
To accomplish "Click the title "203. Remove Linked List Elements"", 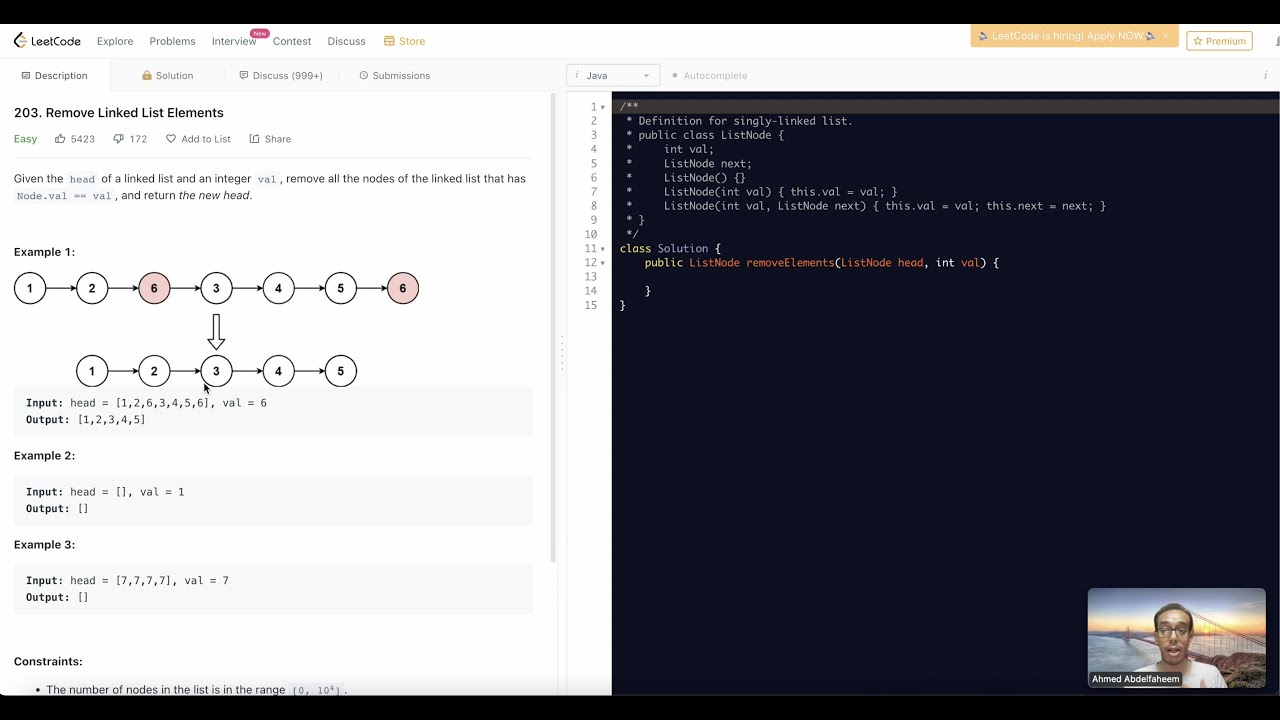I will pyautogui.click(x=119, y=113).
